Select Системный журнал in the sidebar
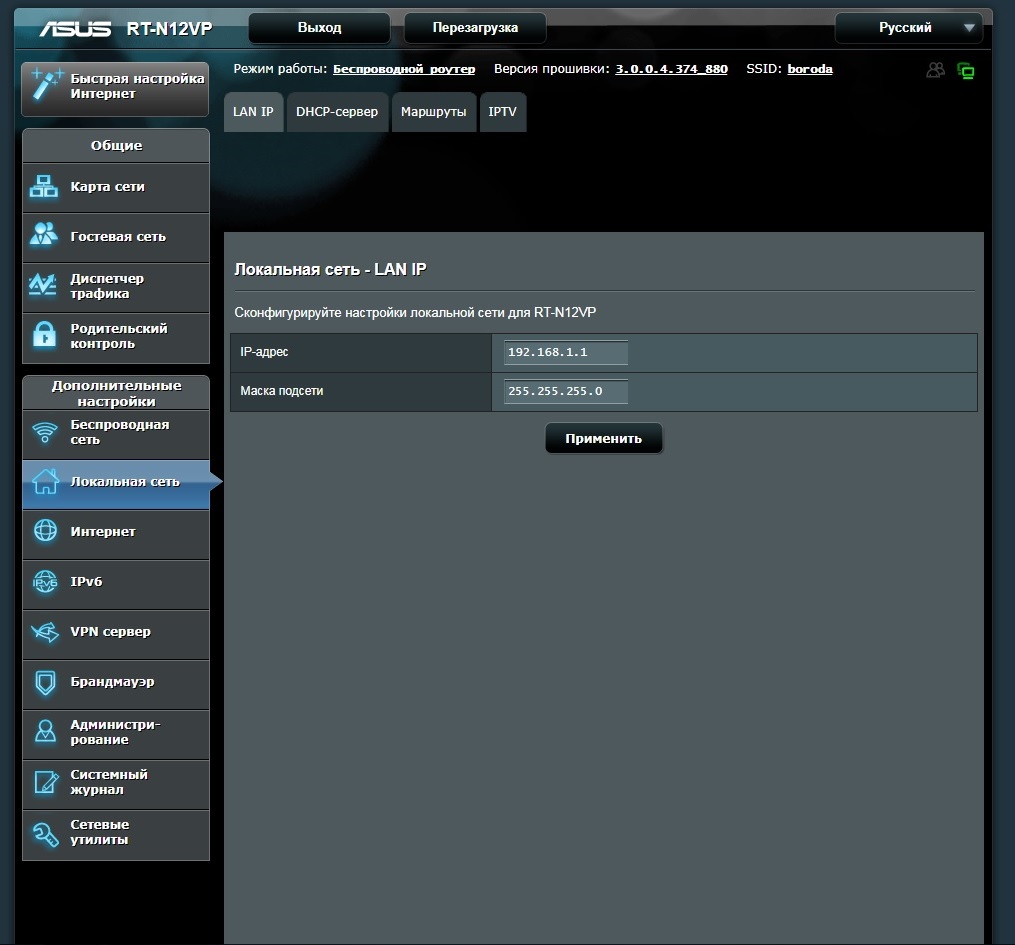 tap(116, 784)
